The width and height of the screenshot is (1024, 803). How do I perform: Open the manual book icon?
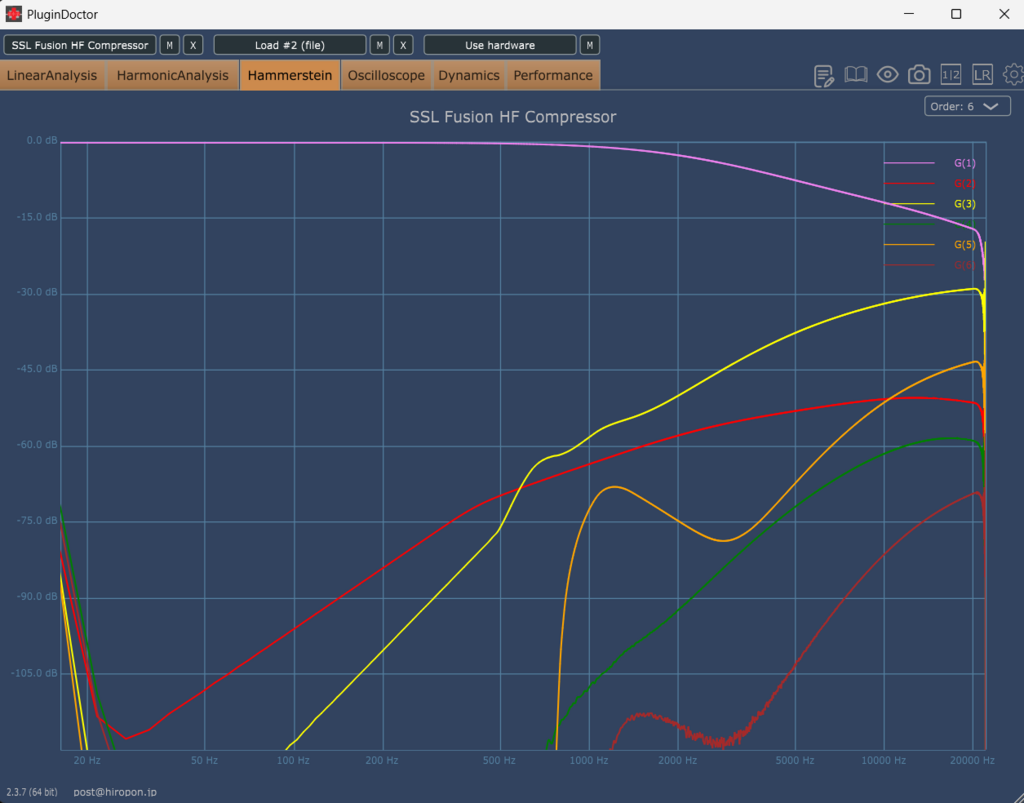coord(856,75)
